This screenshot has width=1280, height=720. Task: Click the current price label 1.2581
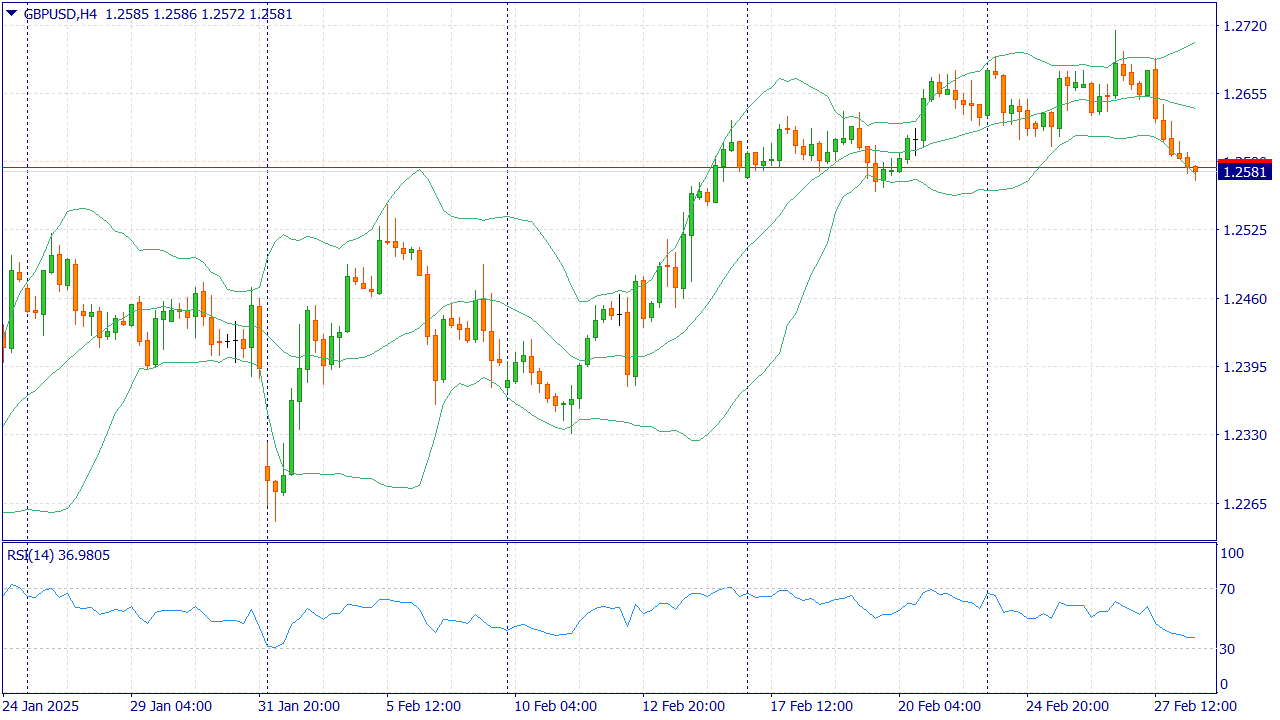coord(1245,172)
